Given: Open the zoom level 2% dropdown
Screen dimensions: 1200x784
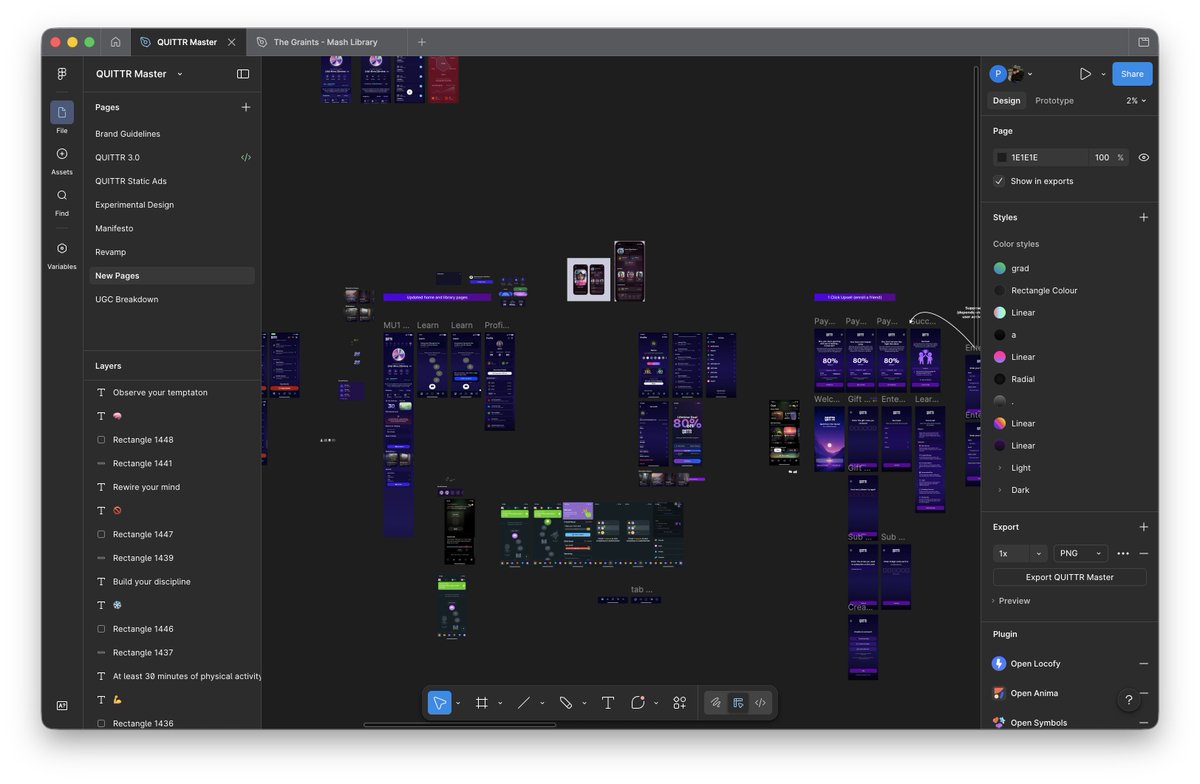Looking at the screenshot, I should pos(1136,100).
